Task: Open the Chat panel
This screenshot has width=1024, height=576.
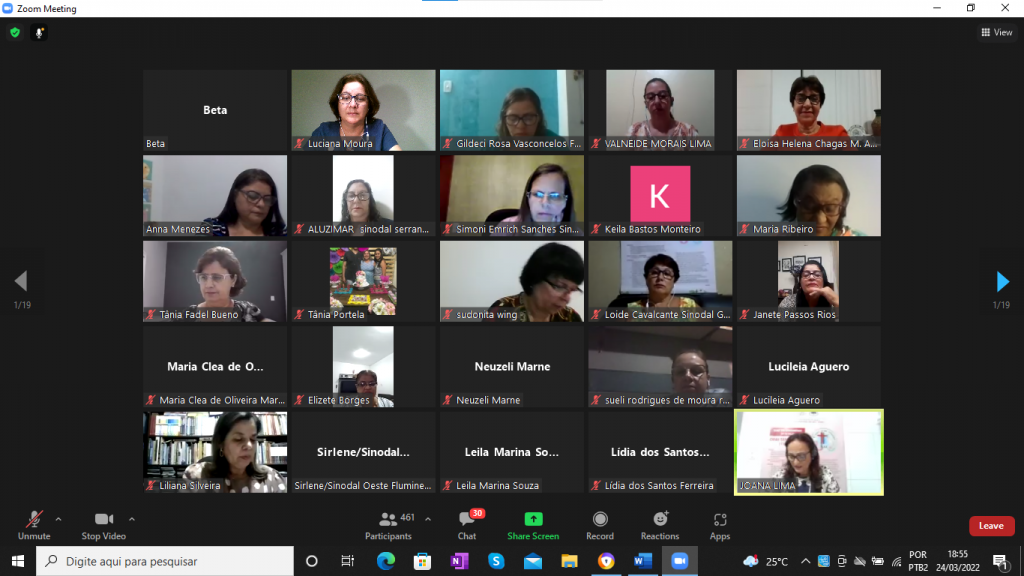Action: click(x=467, y=524)
